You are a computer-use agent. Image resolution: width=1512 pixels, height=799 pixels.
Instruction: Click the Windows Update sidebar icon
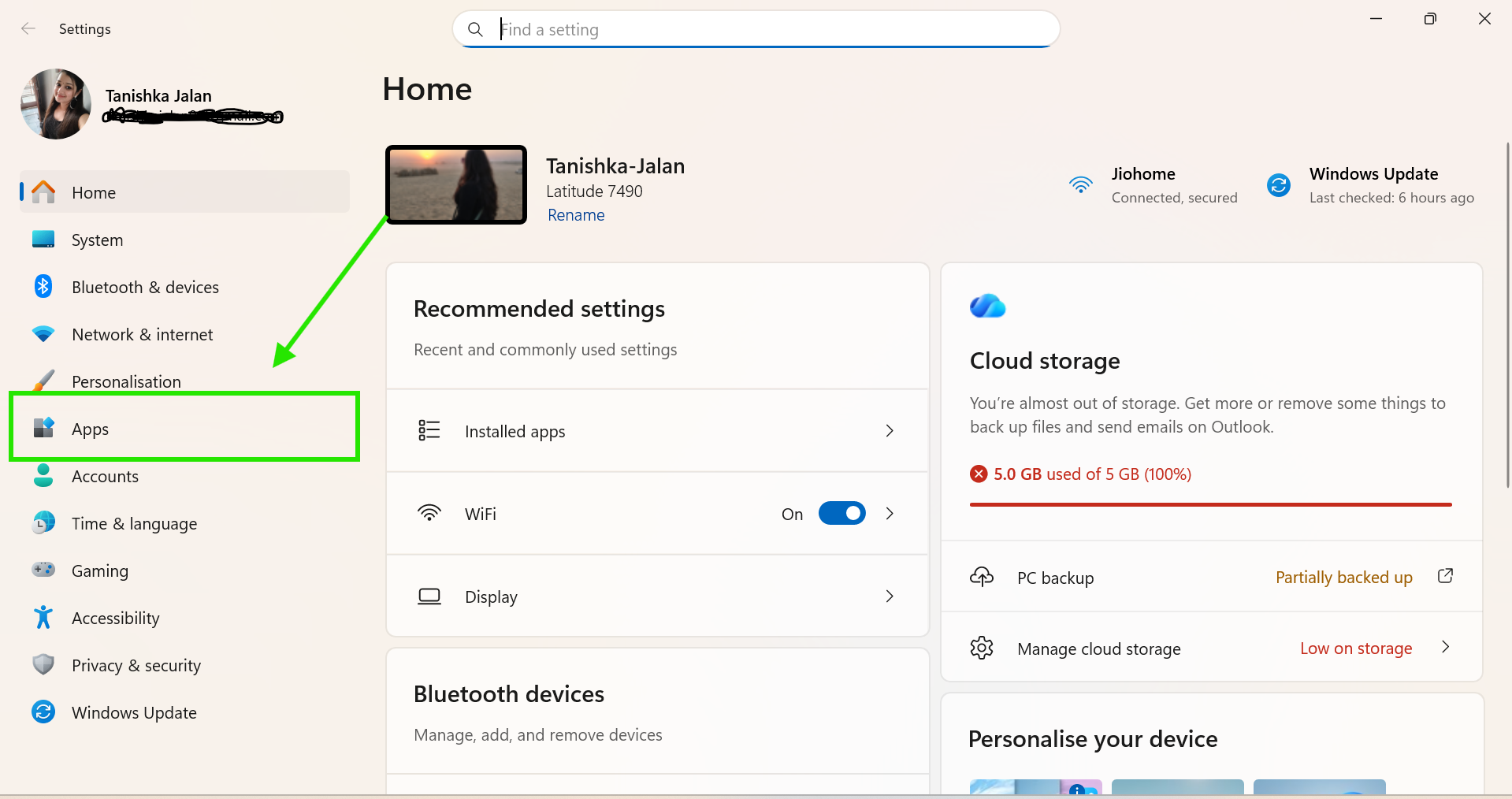[43, 712]
